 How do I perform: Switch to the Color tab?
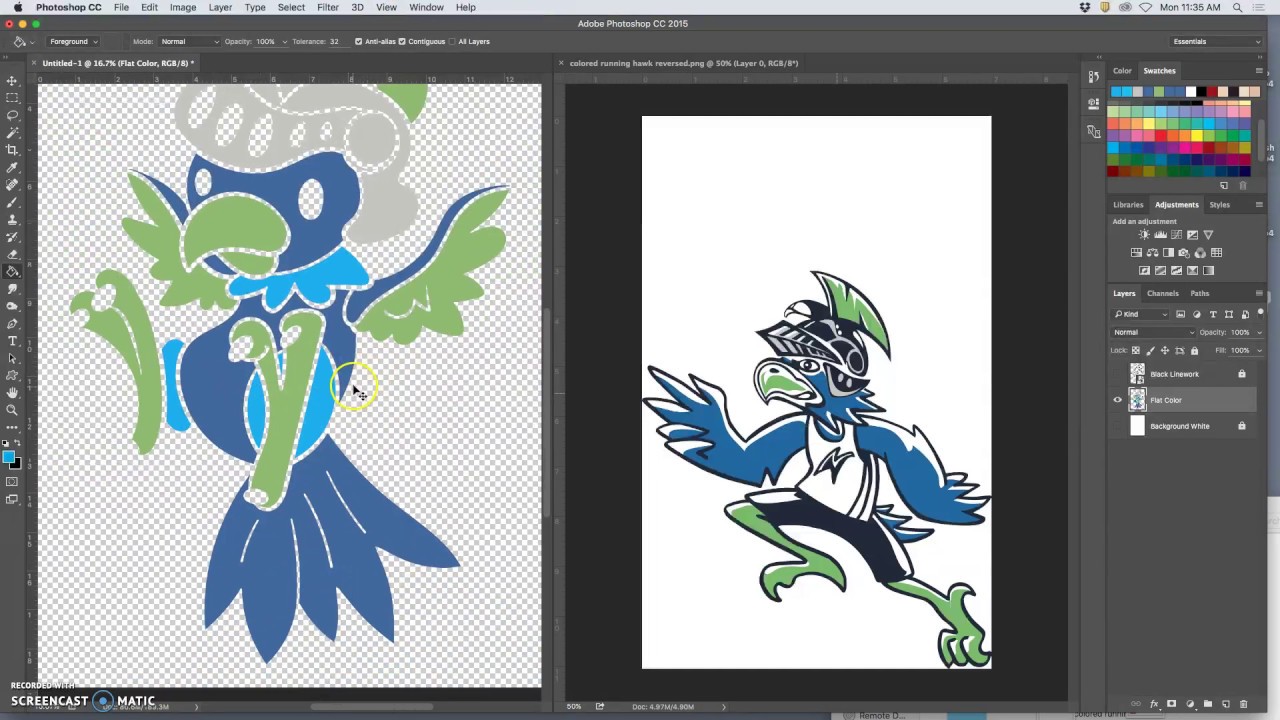pyautogui.click(x=1122, y=71)
